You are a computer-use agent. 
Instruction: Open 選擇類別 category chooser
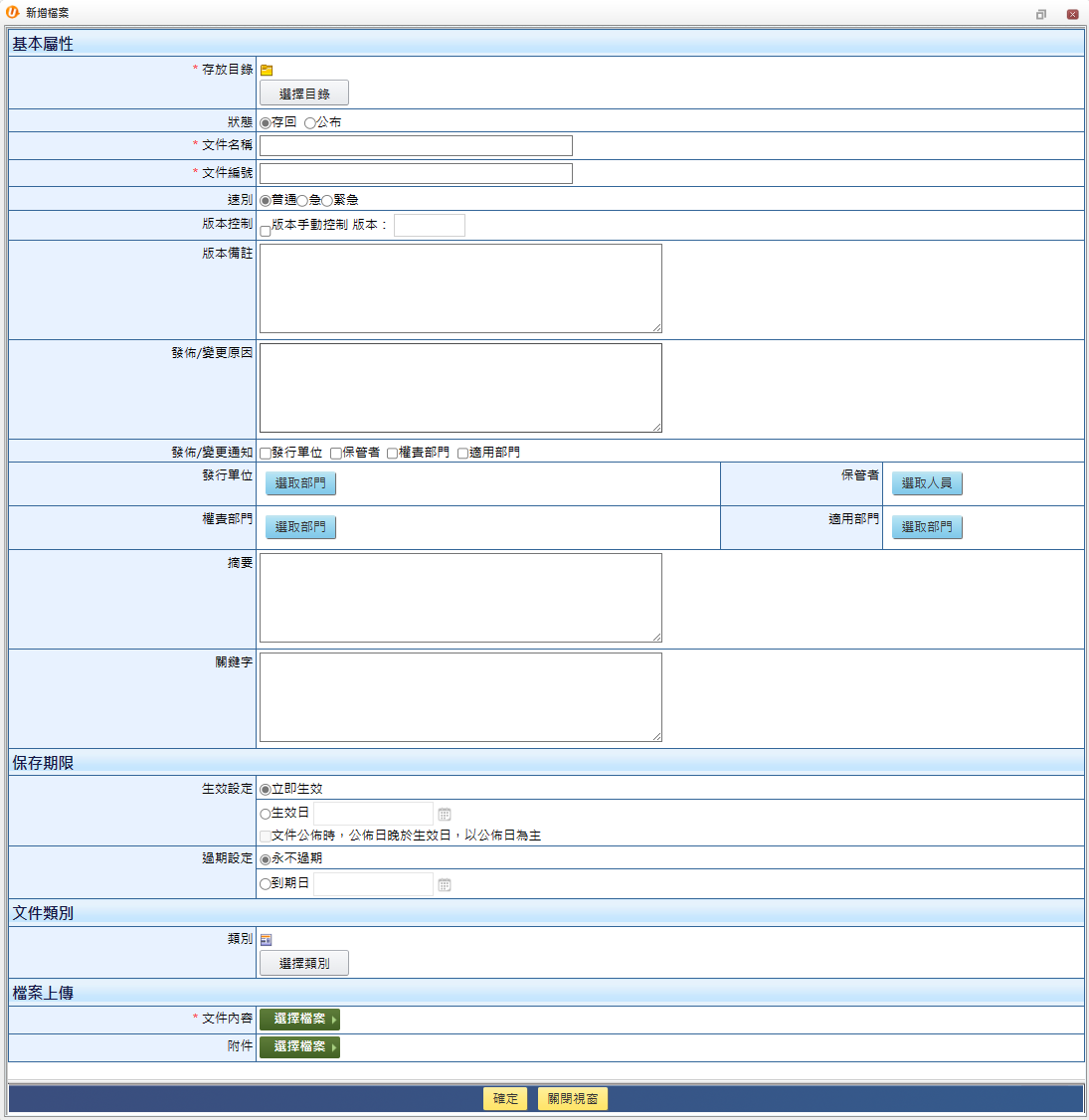tap(304, 963)
